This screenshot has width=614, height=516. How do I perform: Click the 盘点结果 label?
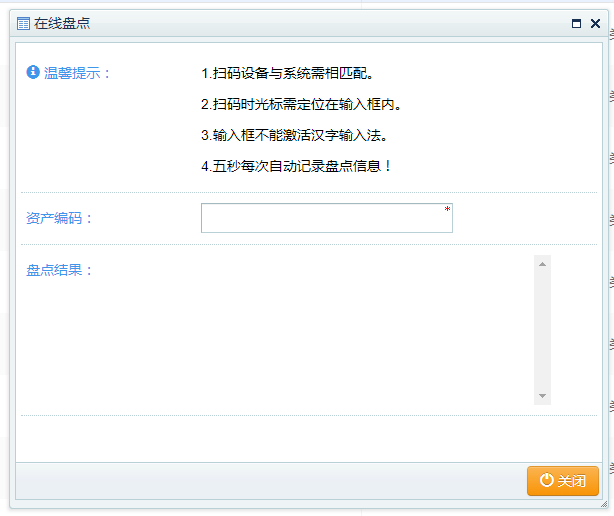tap(59, 270)
